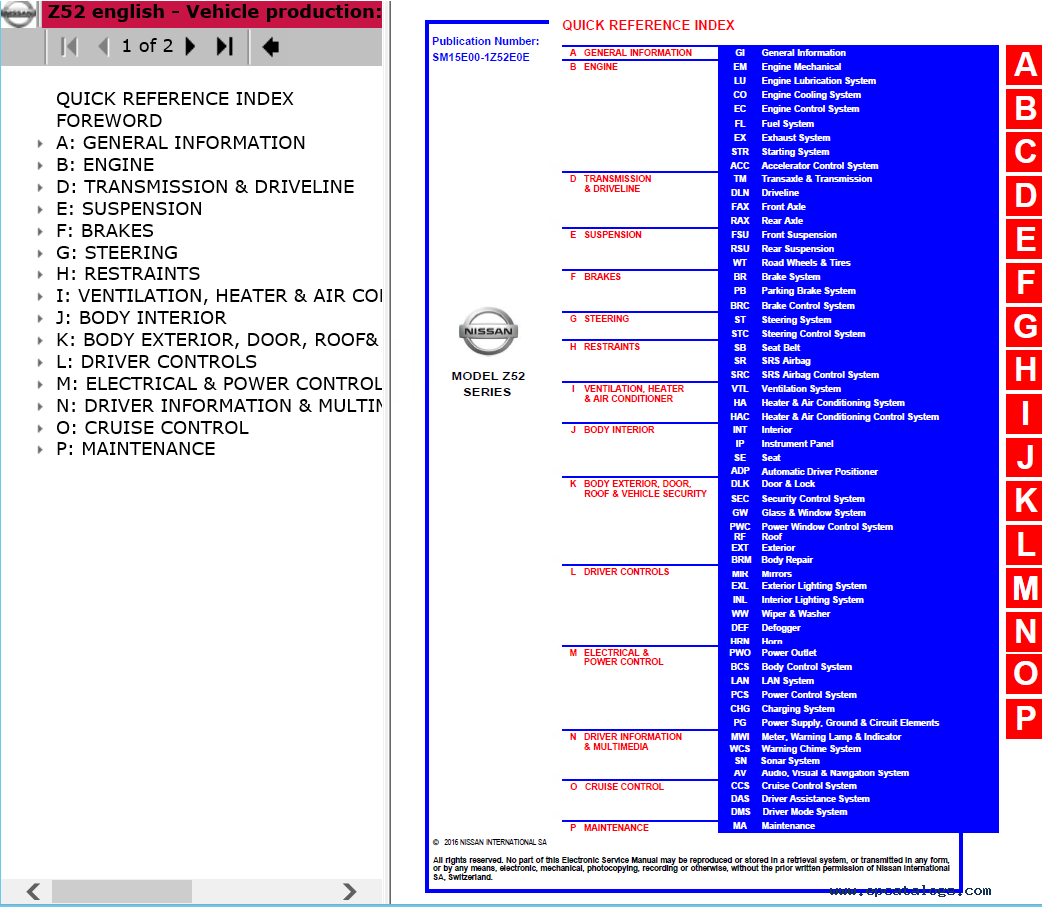Image resolution: width=1042 pixels, height=907 pixels.
Task: Open Road Wheels & Tires link
Action: [805, 263]
